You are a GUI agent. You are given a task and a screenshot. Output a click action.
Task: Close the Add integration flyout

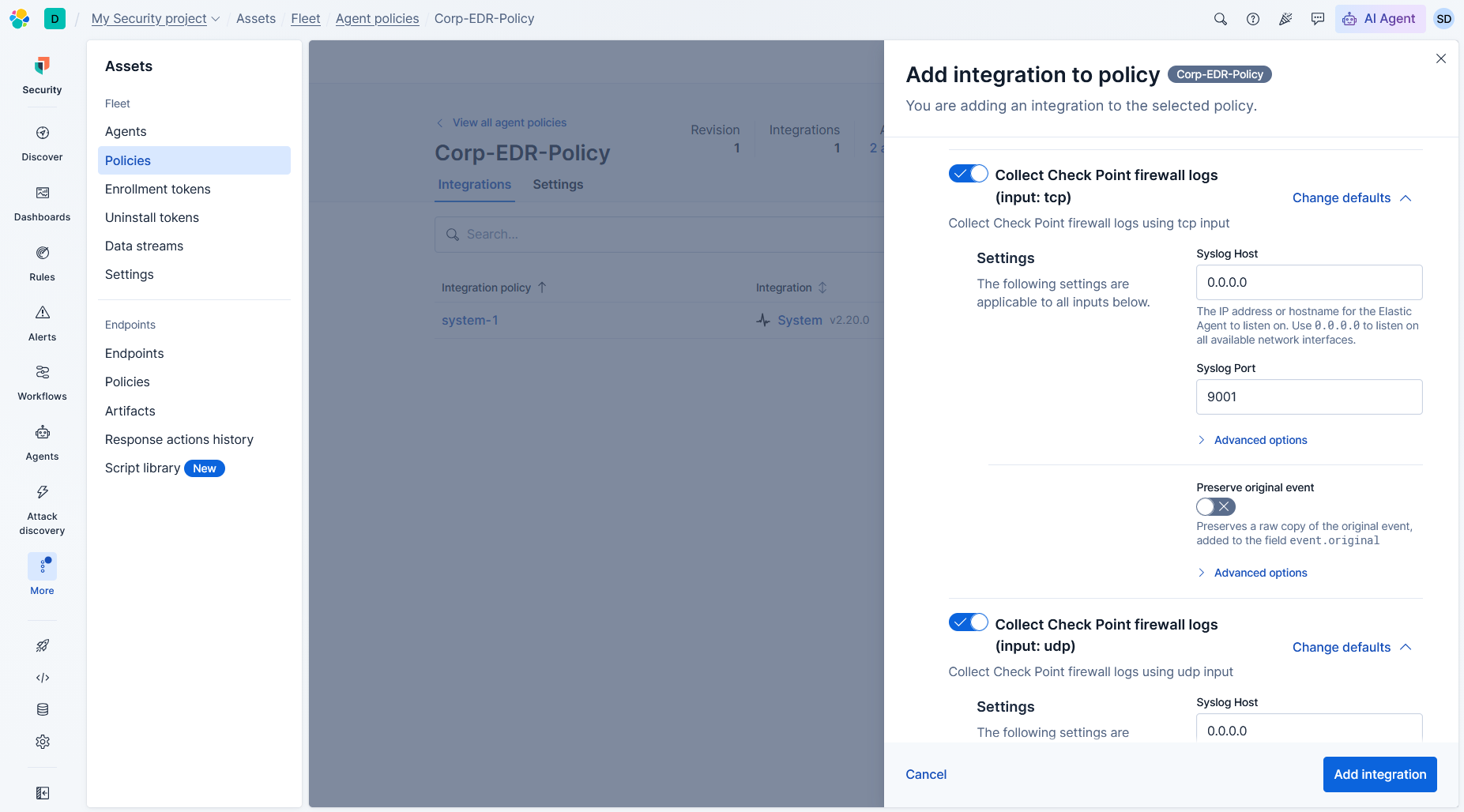[1441, 58]
